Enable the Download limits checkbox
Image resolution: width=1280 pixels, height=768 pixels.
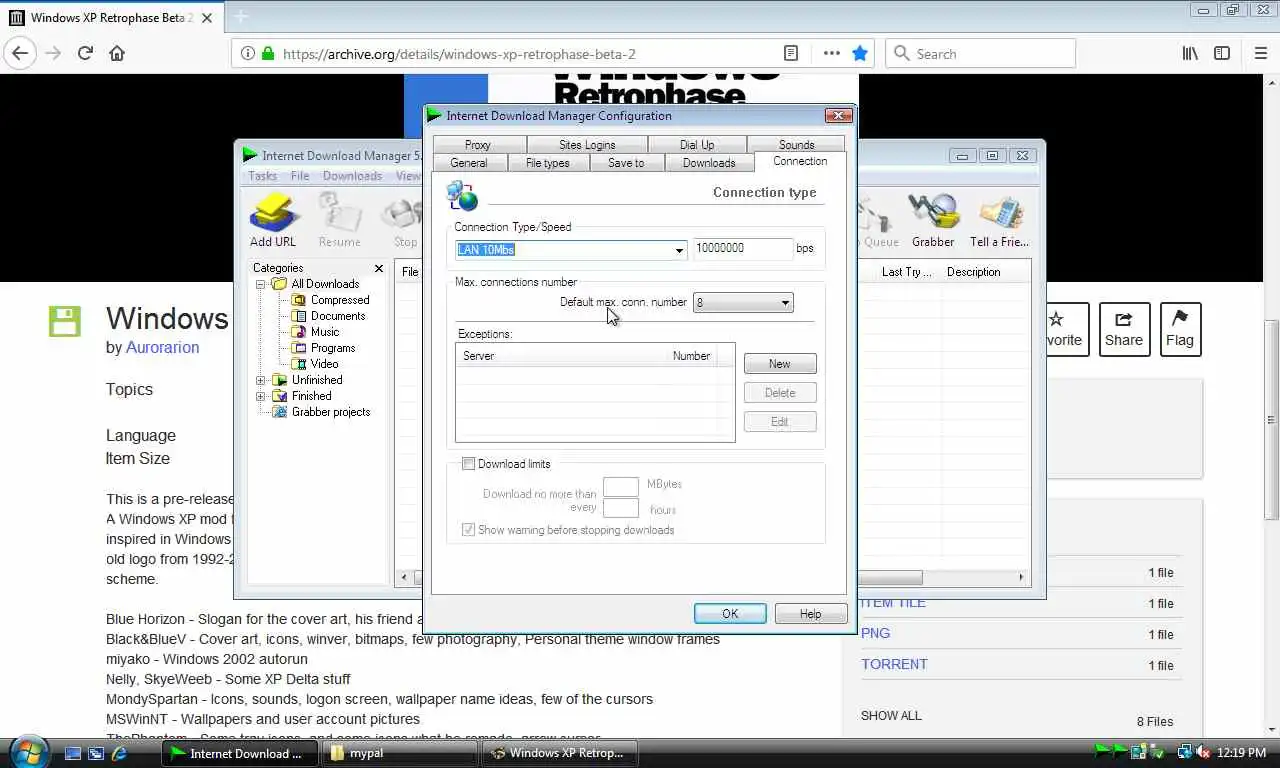[x=468, y=464]
